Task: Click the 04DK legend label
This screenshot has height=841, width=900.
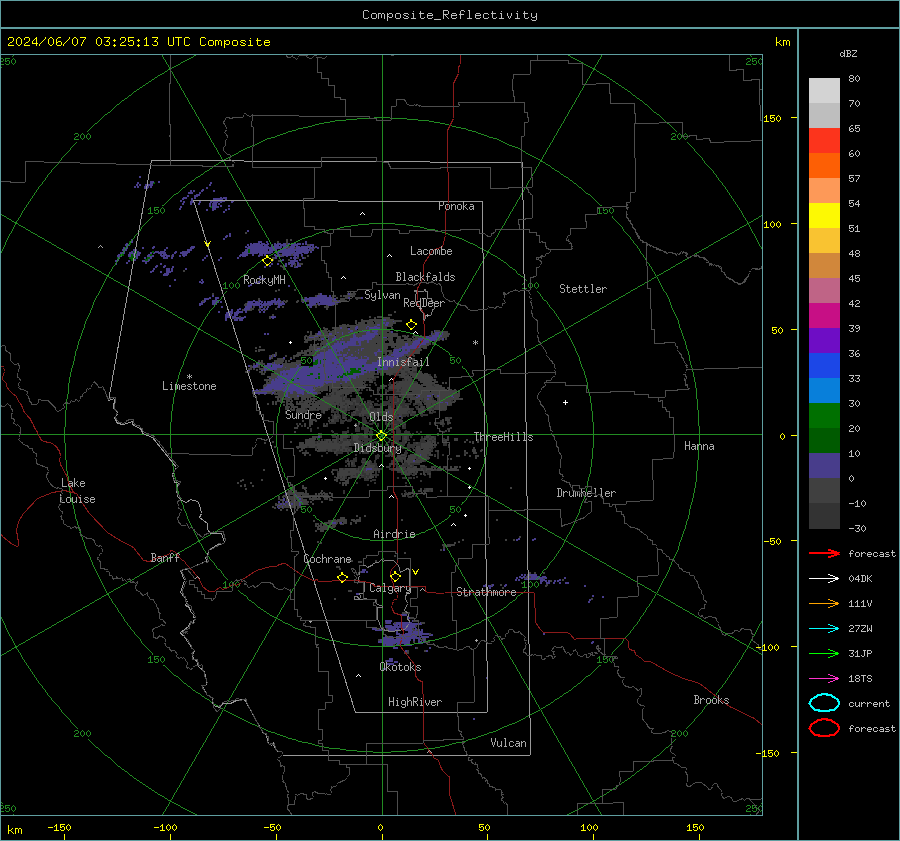Action: 860,579
